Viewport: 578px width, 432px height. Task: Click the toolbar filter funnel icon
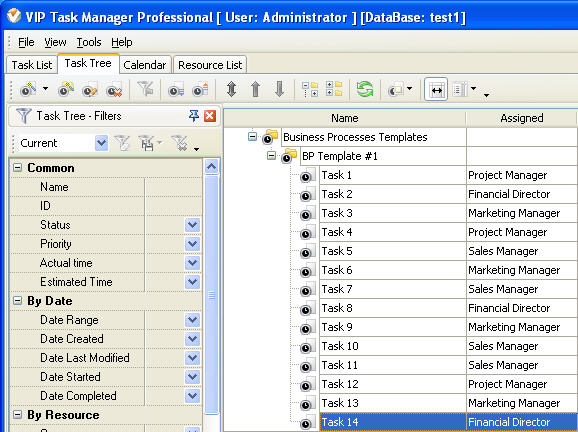[x=146, y=89]
